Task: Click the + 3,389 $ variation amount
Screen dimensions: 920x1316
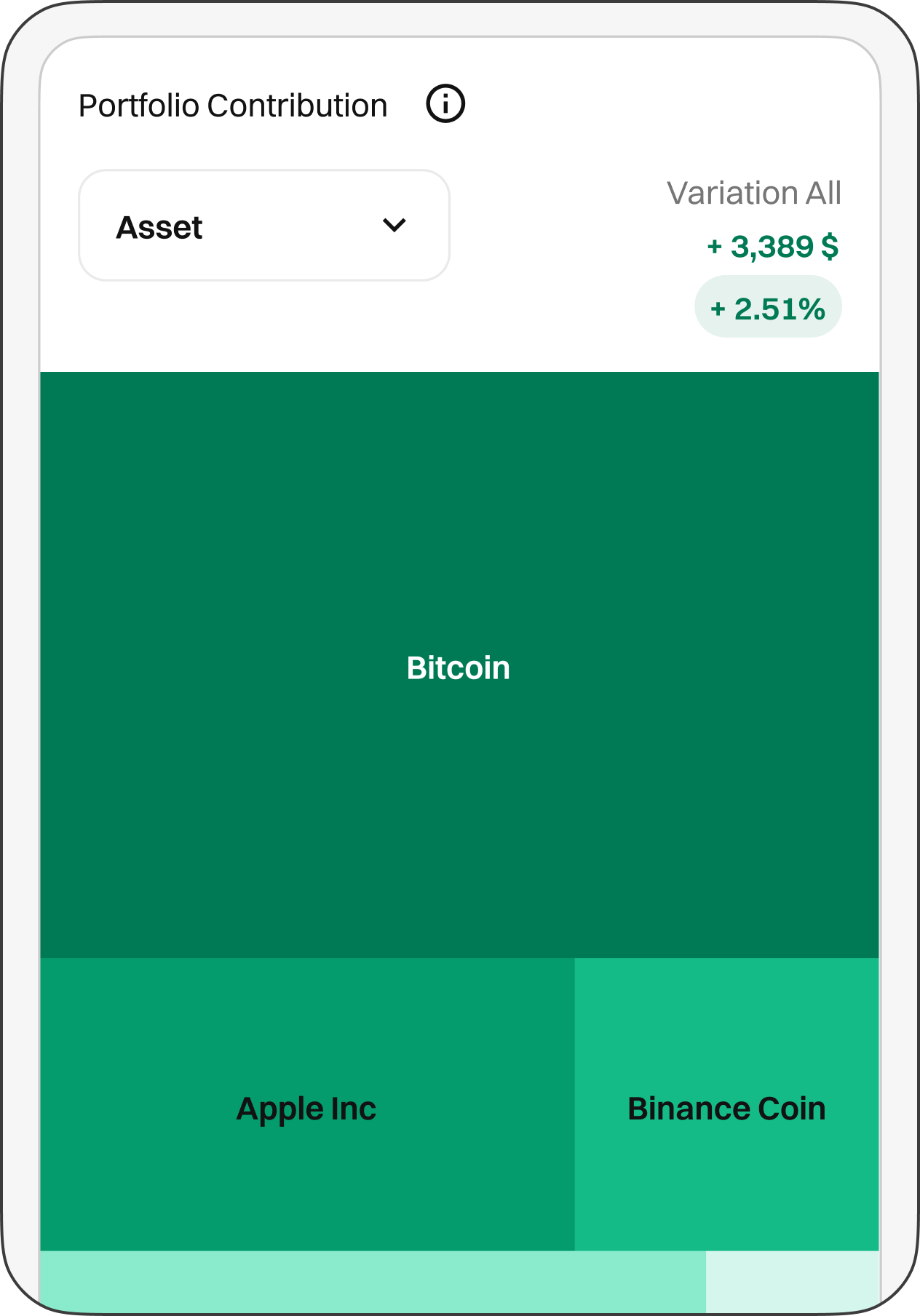Action: pyautogui.click(x=772, y=247)
